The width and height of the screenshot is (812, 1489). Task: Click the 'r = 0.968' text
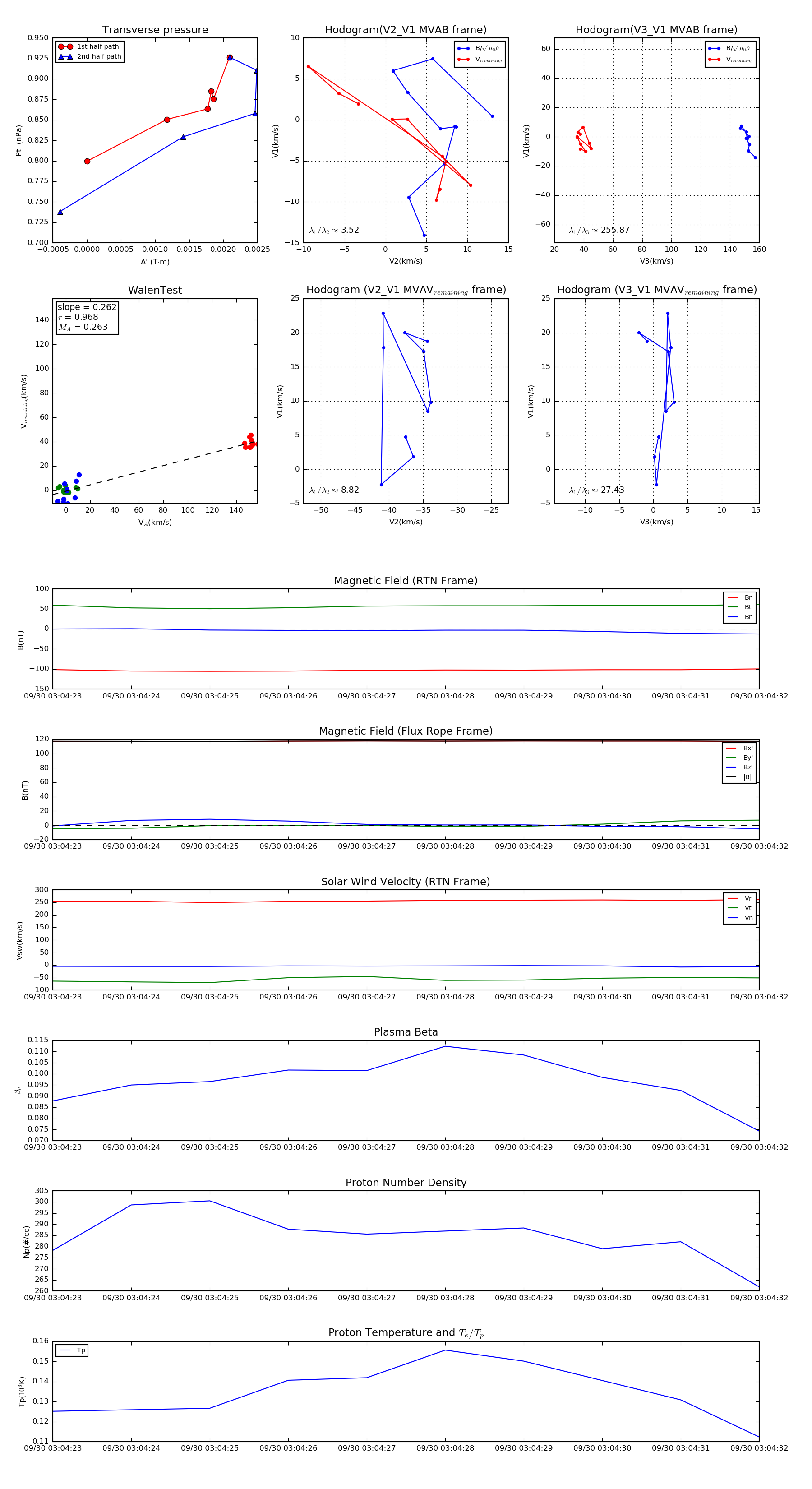click(78, 317)
